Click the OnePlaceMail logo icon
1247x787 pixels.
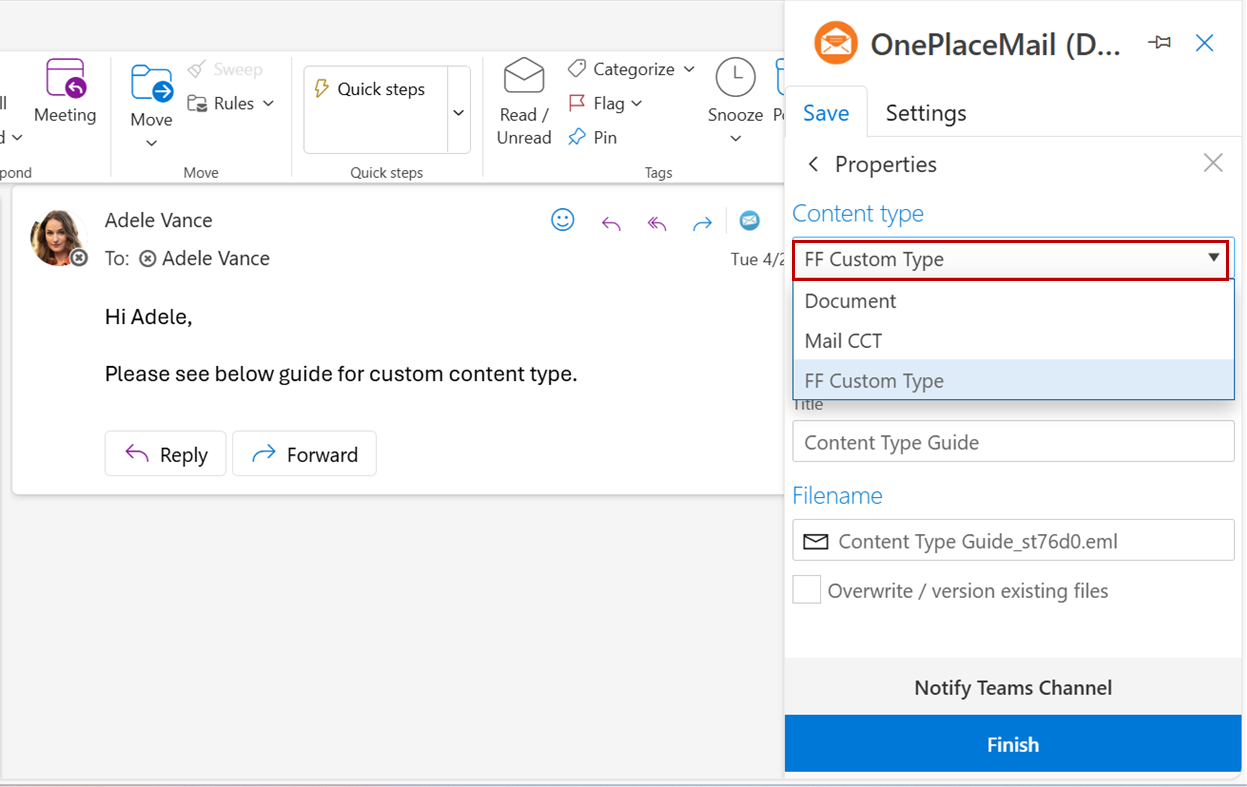836,43
